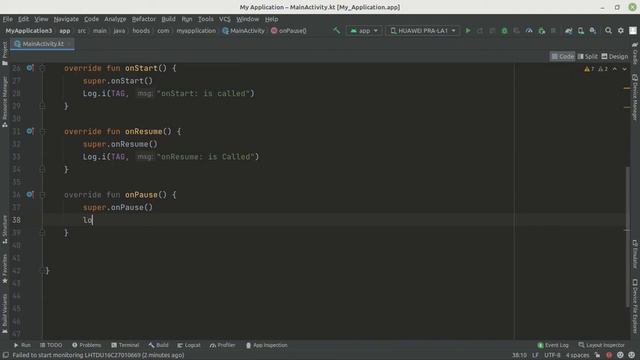Click the Make Project hammer icon
Screen dimensions: 640x360
(x=336, y=31)
